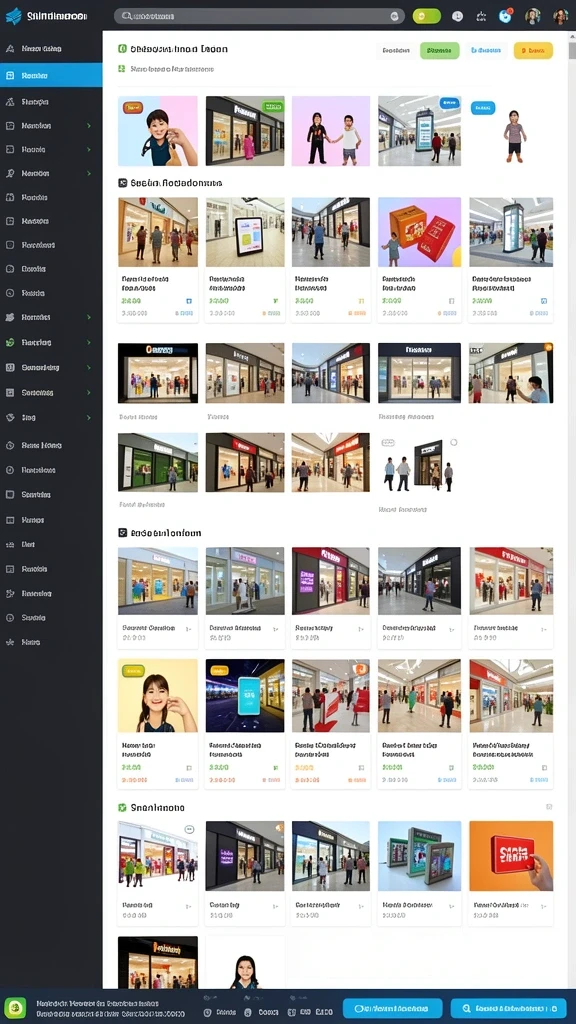Click the green checkmark icon of the last section header
The height and width of the screenshot is (1024, 576).
point(122,807)
